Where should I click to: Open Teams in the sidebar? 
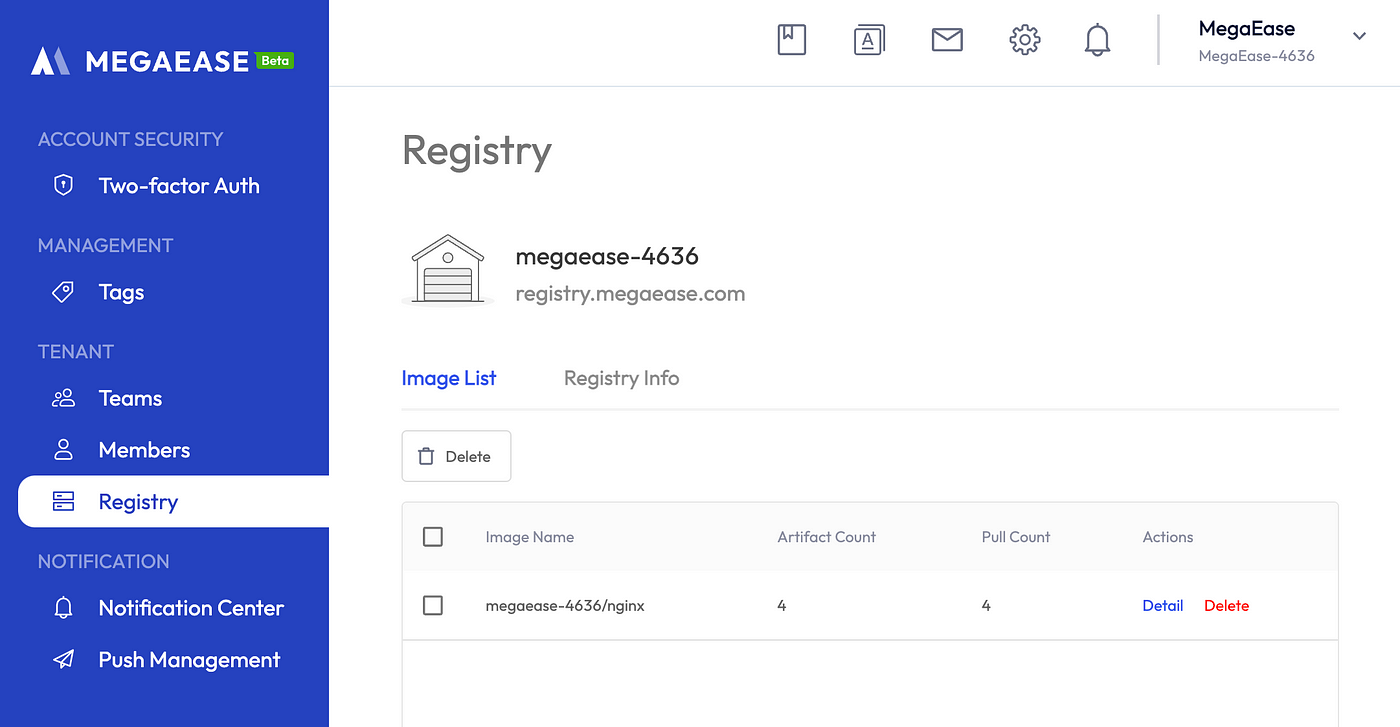130,398
